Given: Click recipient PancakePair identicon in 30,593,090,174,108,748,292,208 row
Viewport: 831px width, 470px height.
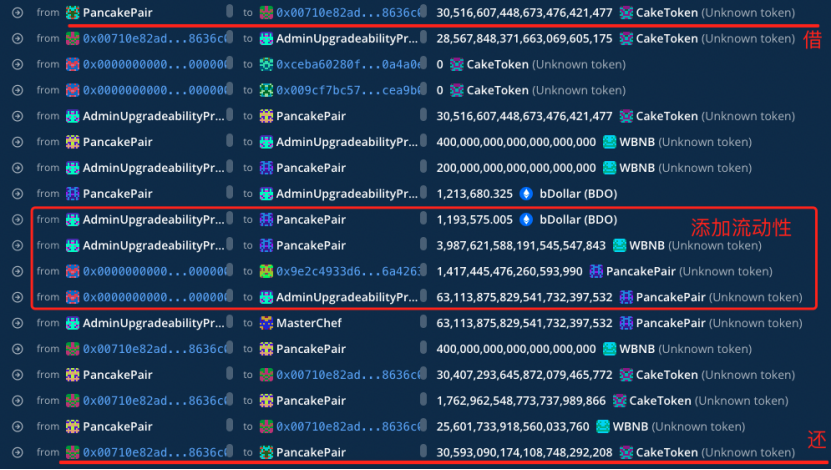Looking at the screenshot, I should point(266,453).
